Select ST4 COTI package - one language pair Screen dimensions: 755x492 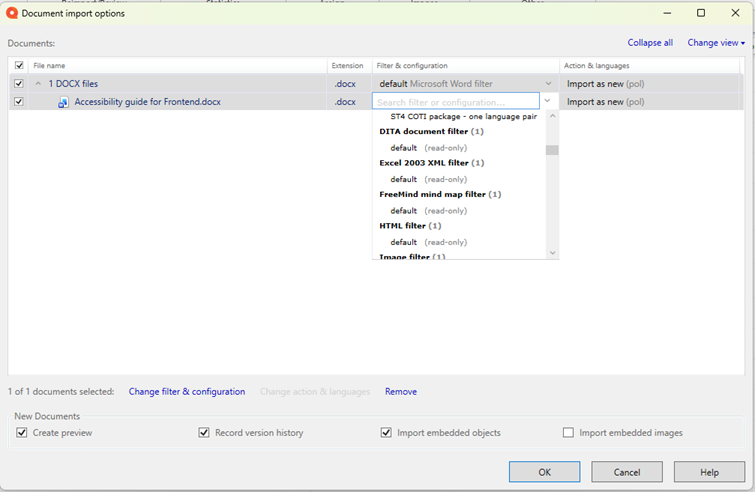tap(464, 117)
